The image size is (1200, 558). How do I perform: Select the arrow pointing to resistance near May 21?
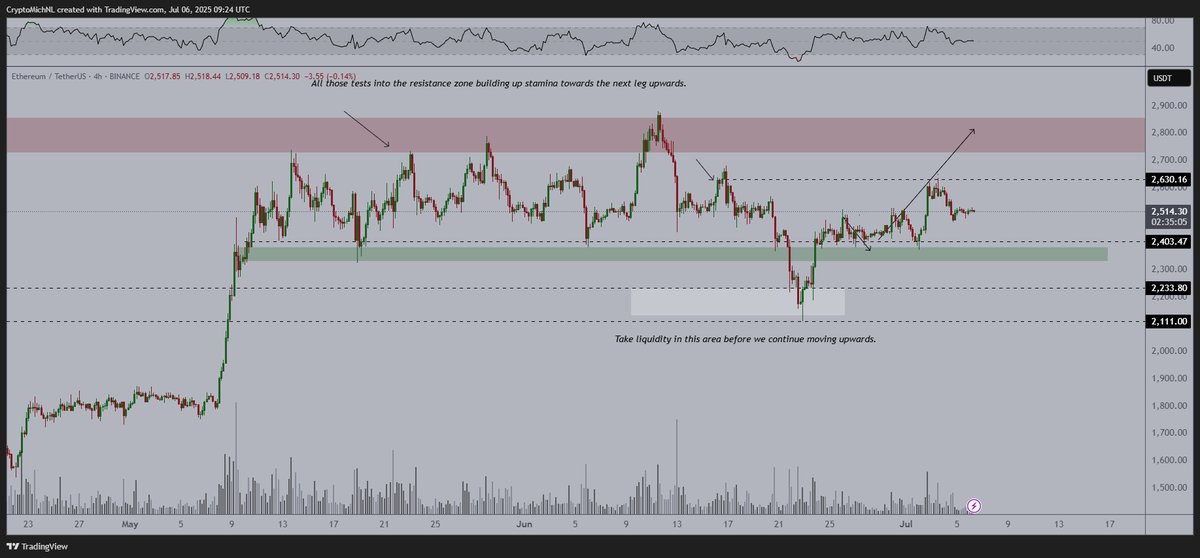[x=366, y=129]
